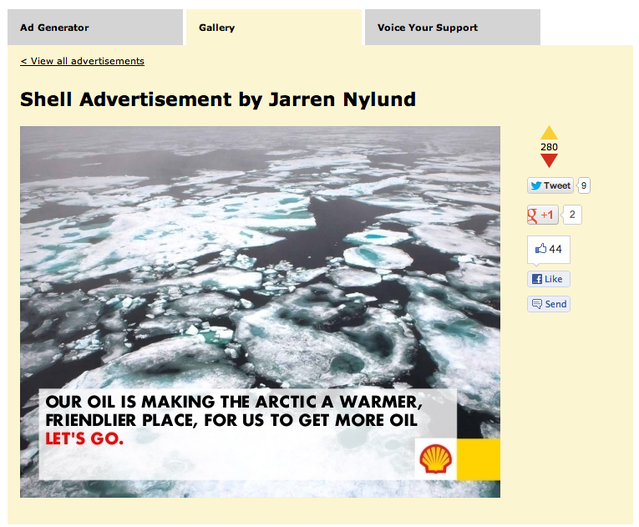Downvote the ad with the red arrow
This screenshot has width=639, height=527.
tap(549, 160)
